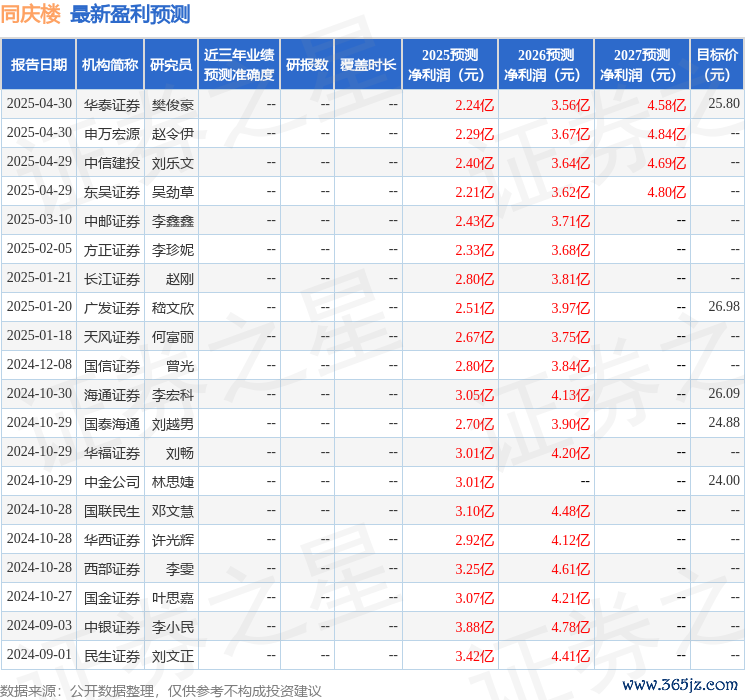Image resolution: width=745 pixels, height=700 pixels.
Task: Click the 数据来源 disclaimer footer text
Action: coord(161,690)
